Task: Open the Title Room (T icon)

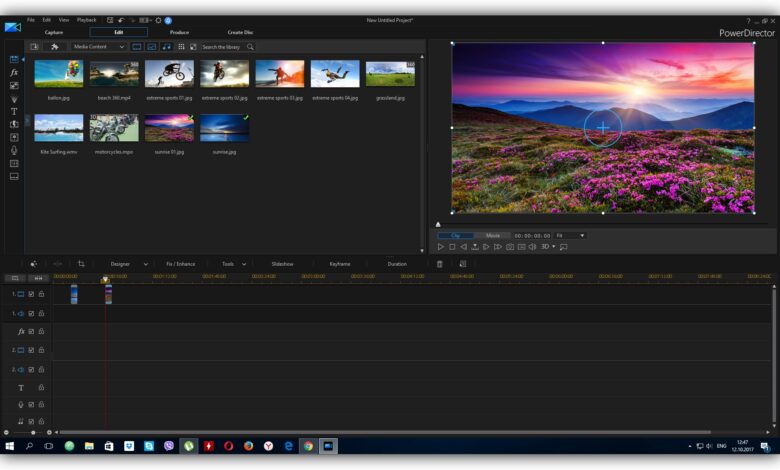Action: [14, 112]
